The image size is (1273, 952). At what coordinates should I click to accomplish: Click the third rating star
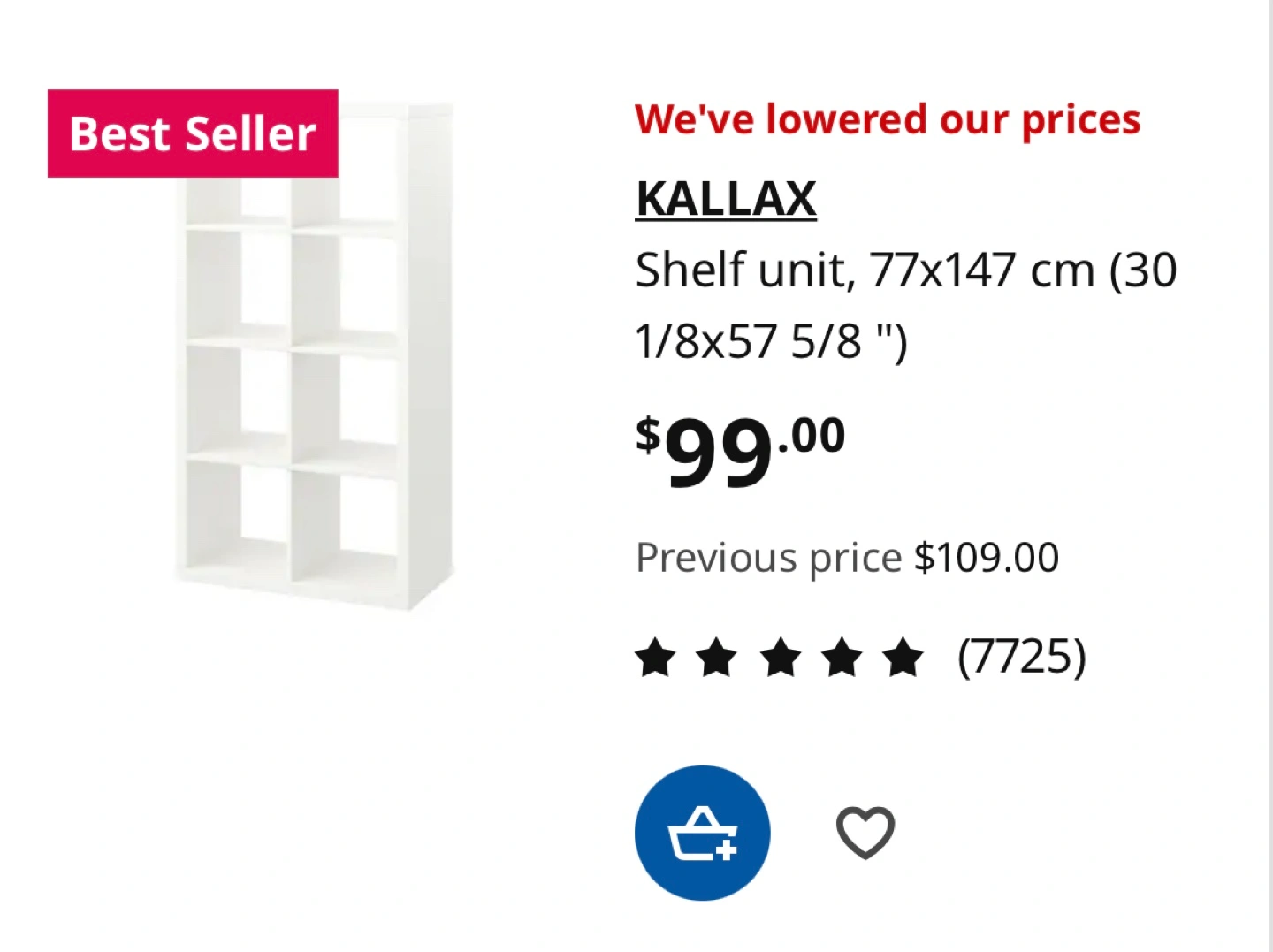point(780,659)
